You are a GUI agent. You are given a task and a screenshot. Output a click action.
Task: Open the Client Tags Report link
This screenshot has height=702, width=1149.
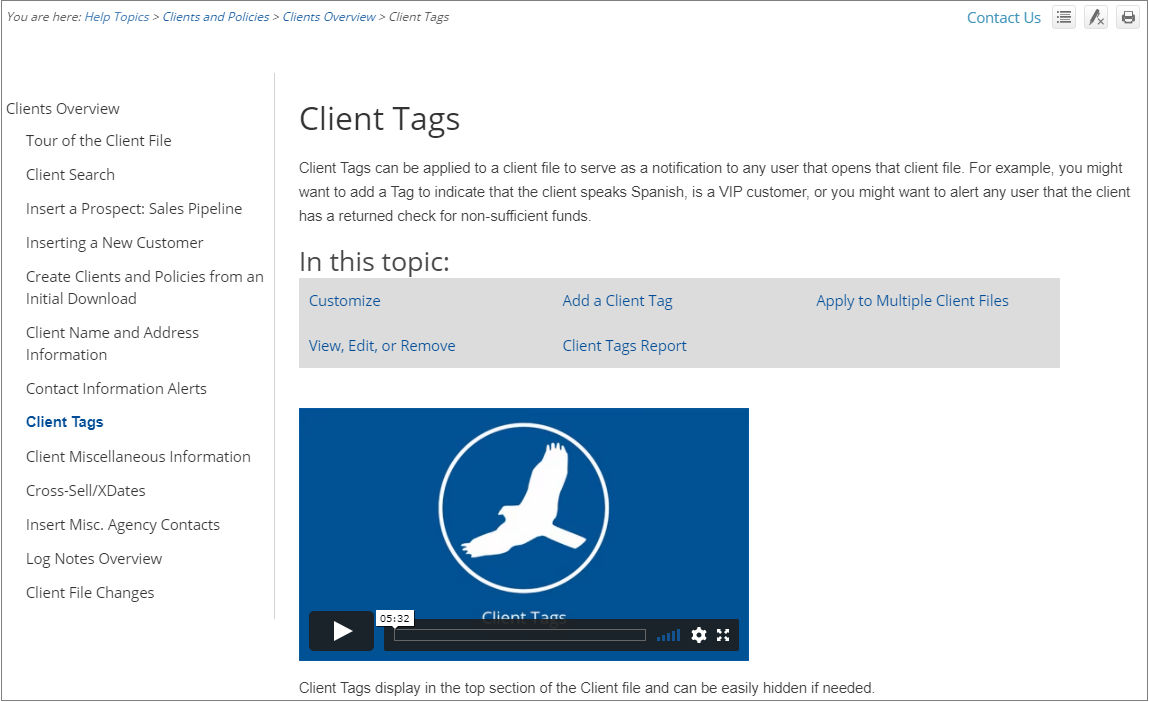(x=624, y=345)
